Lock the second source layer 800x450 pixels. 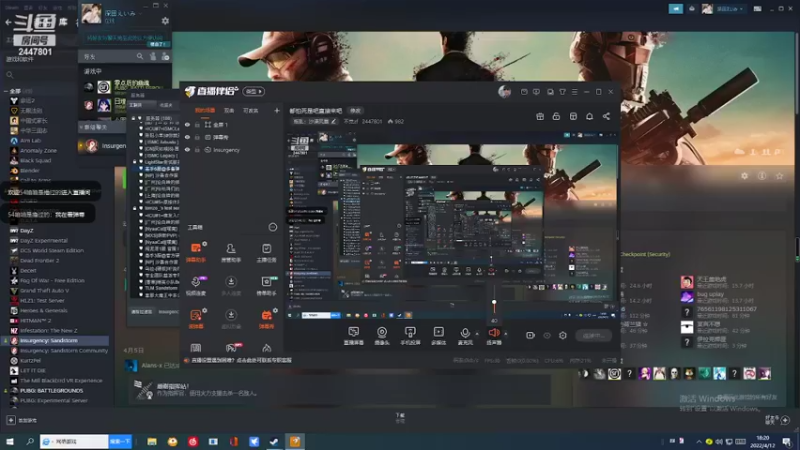coord(197,137)
